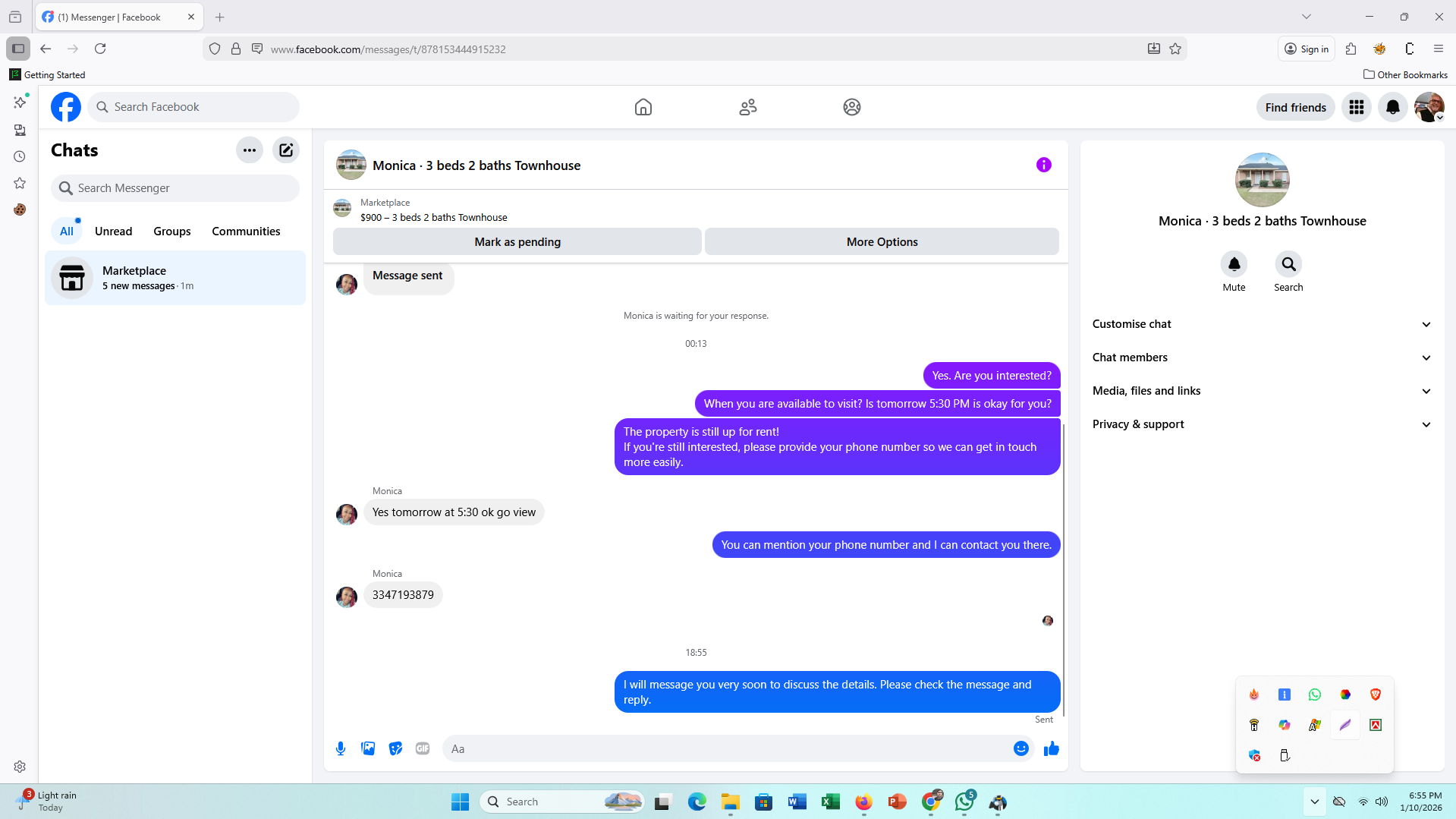Expand Privacy & support section
The height and width of the screenshot is (819, 1456).
tap(1263, 424)
